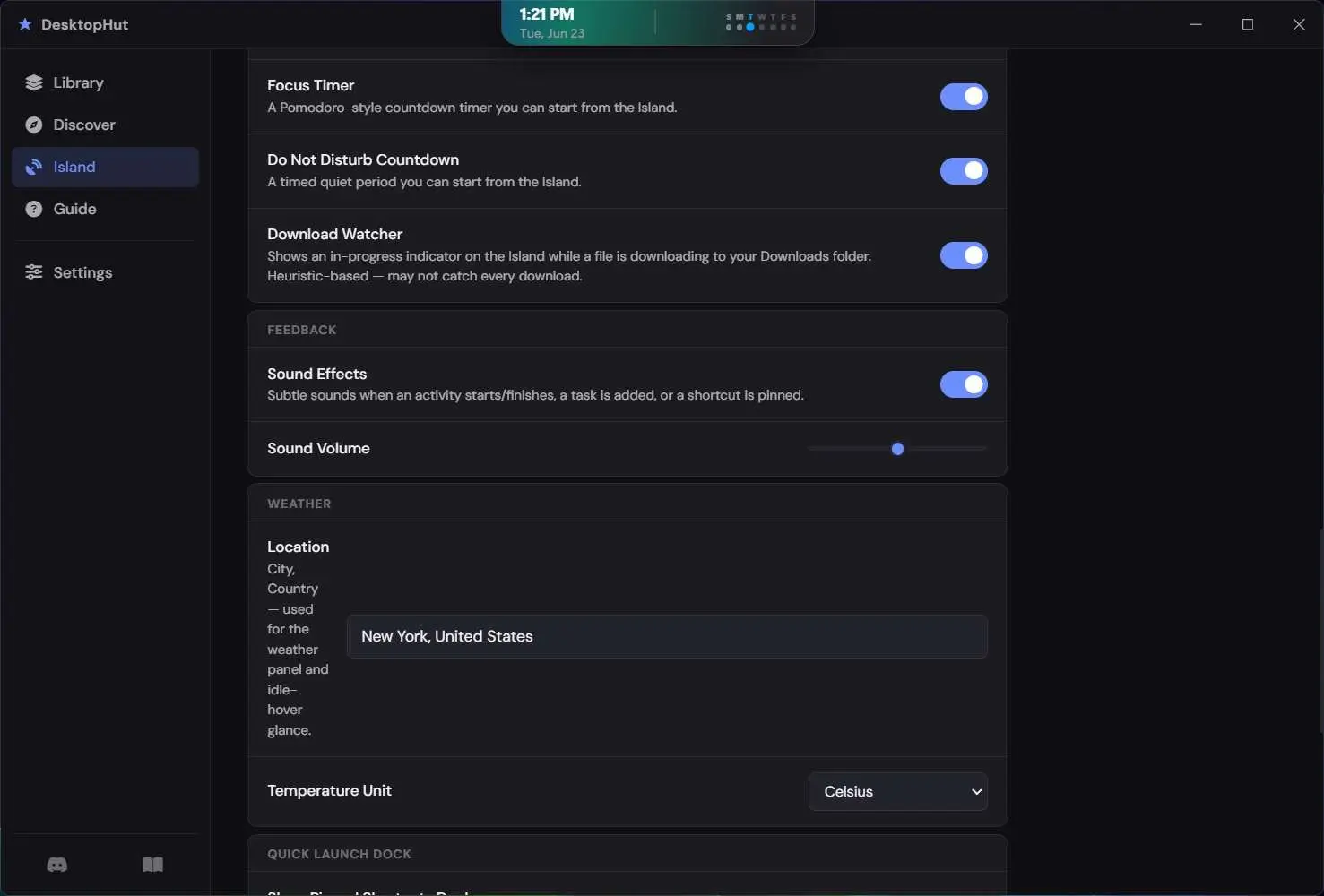This screenshot has width=1324, height=896.
Task: Open the Discord link icon
Action: coord(57,865)
